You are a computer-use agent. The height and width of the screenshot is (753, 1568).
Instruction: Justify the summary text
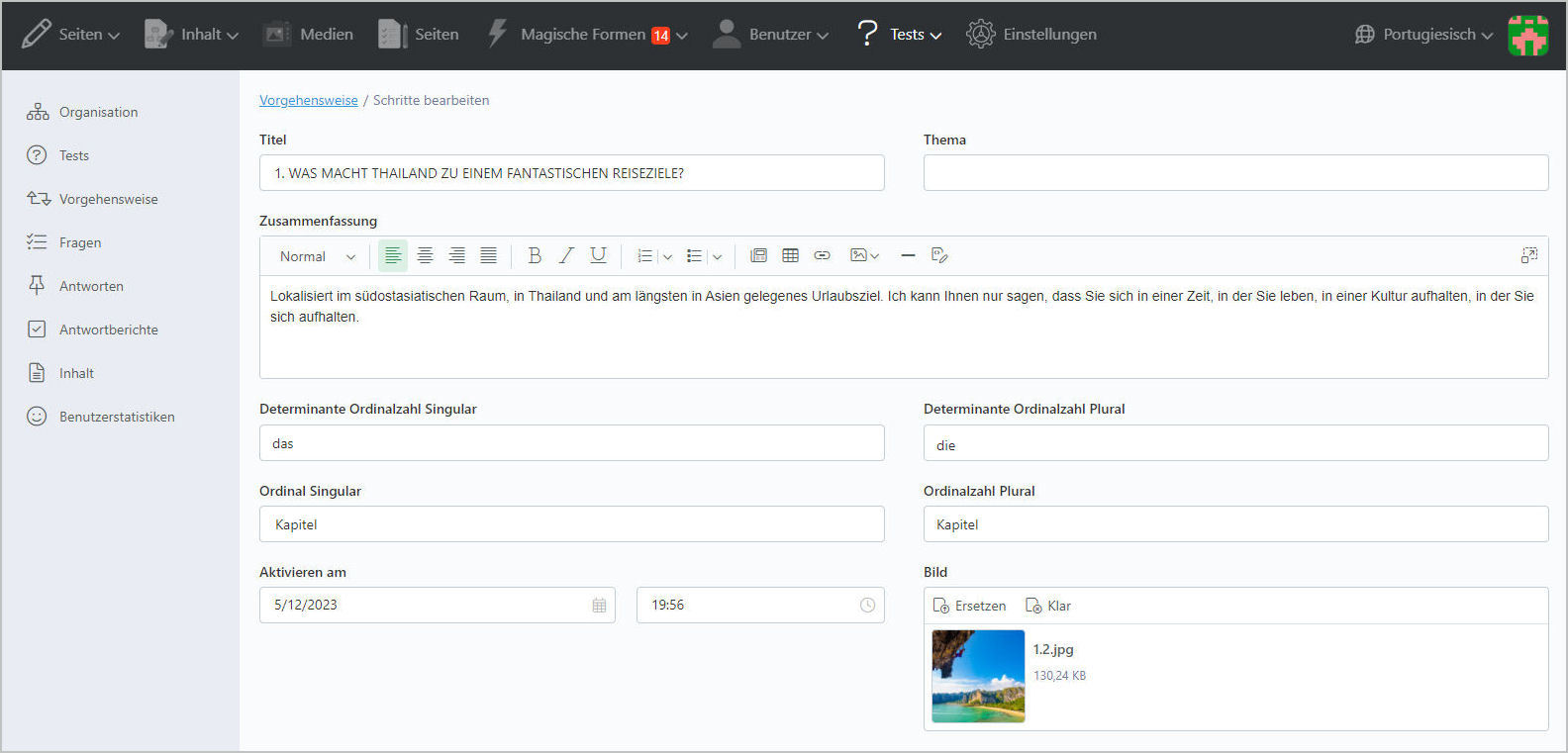coord(488,255)
